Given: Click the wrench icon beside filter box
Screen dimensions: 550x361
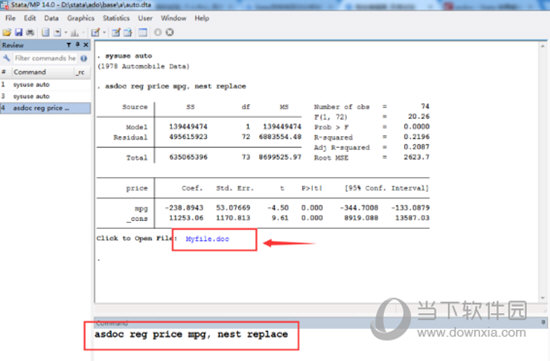Looking at the screenshot, I should coord(6,58).
